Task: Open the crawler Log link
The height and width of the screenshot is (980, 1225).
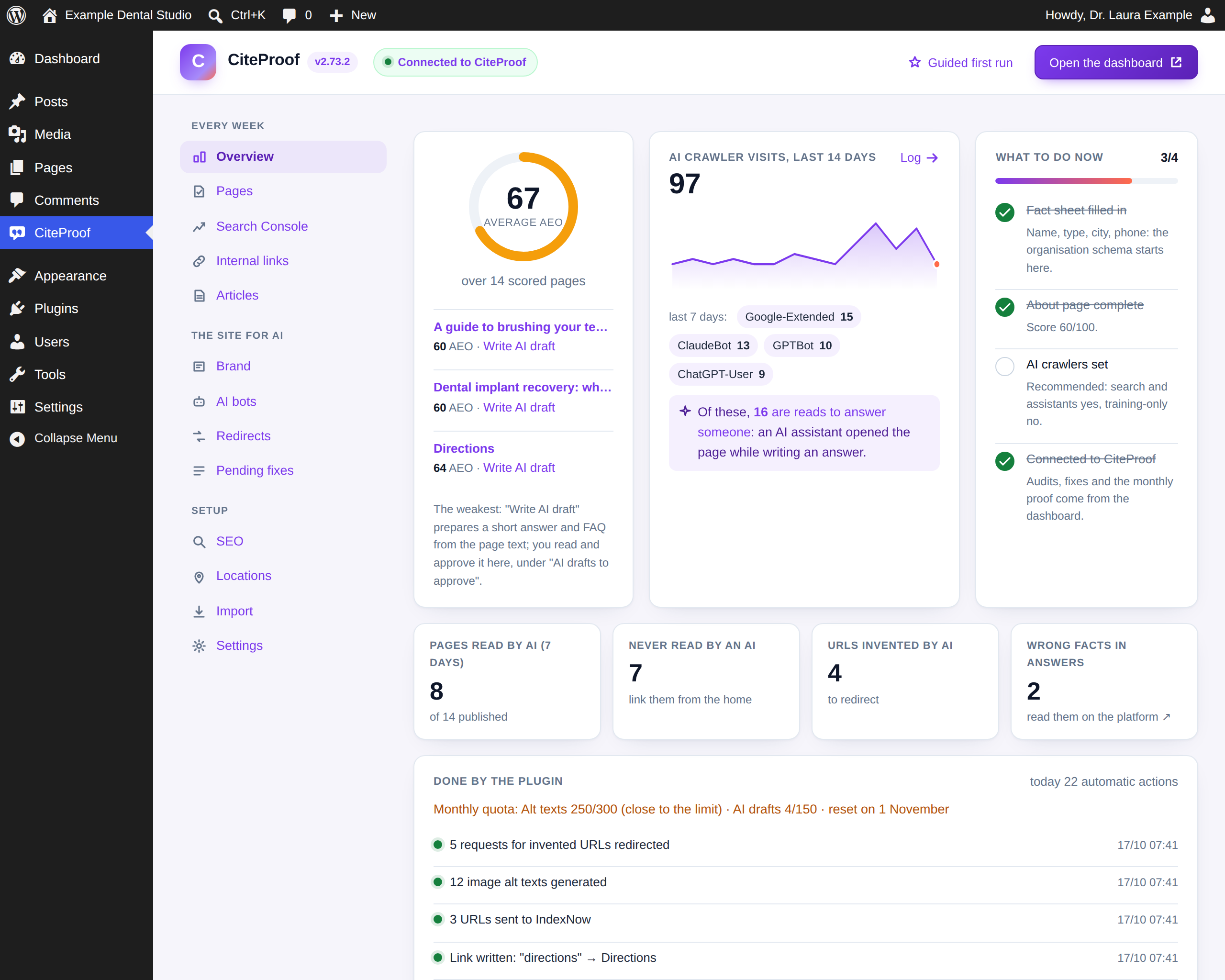Action: [x=919, y=158]
